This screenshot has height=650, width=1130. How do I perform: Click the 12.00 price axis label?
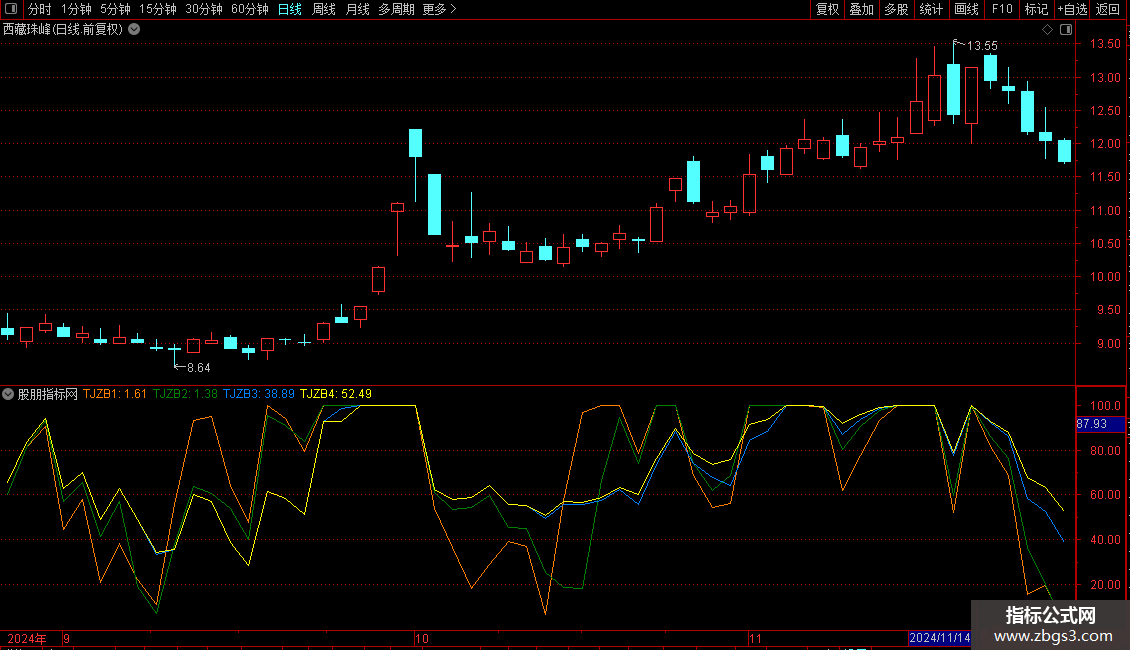pyautogui.click(x=1105, y=143)
